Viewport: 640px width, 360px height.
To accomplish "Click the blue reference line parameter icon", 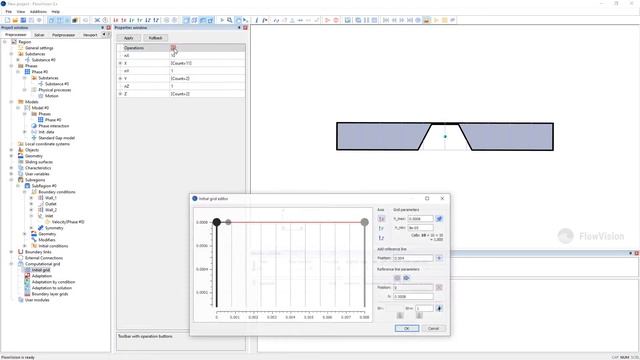I will [406, 278].
